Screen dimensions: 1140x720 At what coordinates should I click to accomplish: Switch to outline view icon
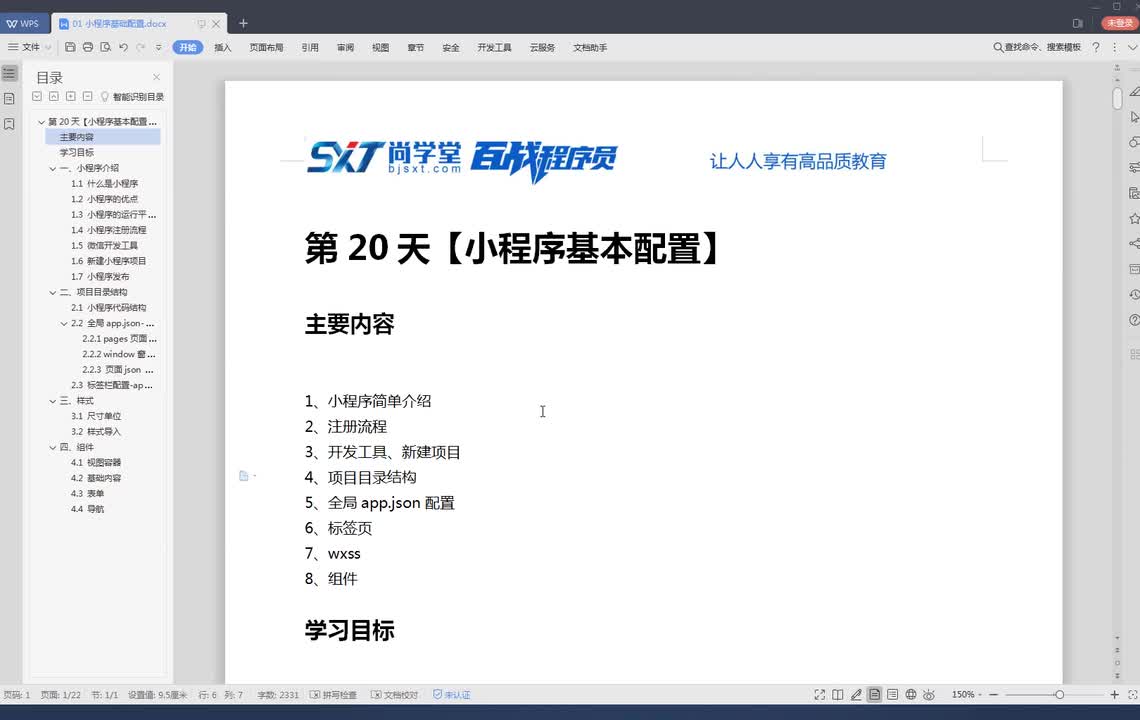pyautogui.click(x=892, y=695)
